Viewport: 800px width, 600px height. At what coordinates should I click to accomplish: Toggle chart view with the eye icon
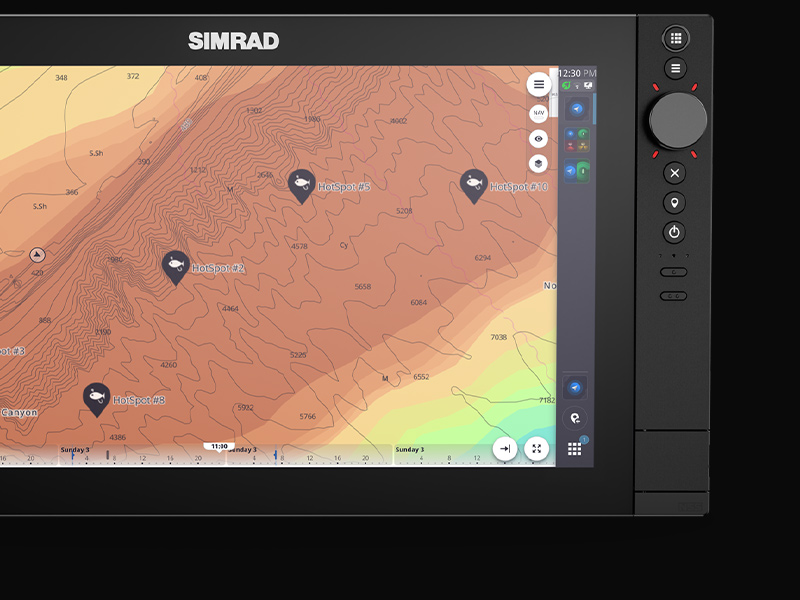tap(539, 139)
